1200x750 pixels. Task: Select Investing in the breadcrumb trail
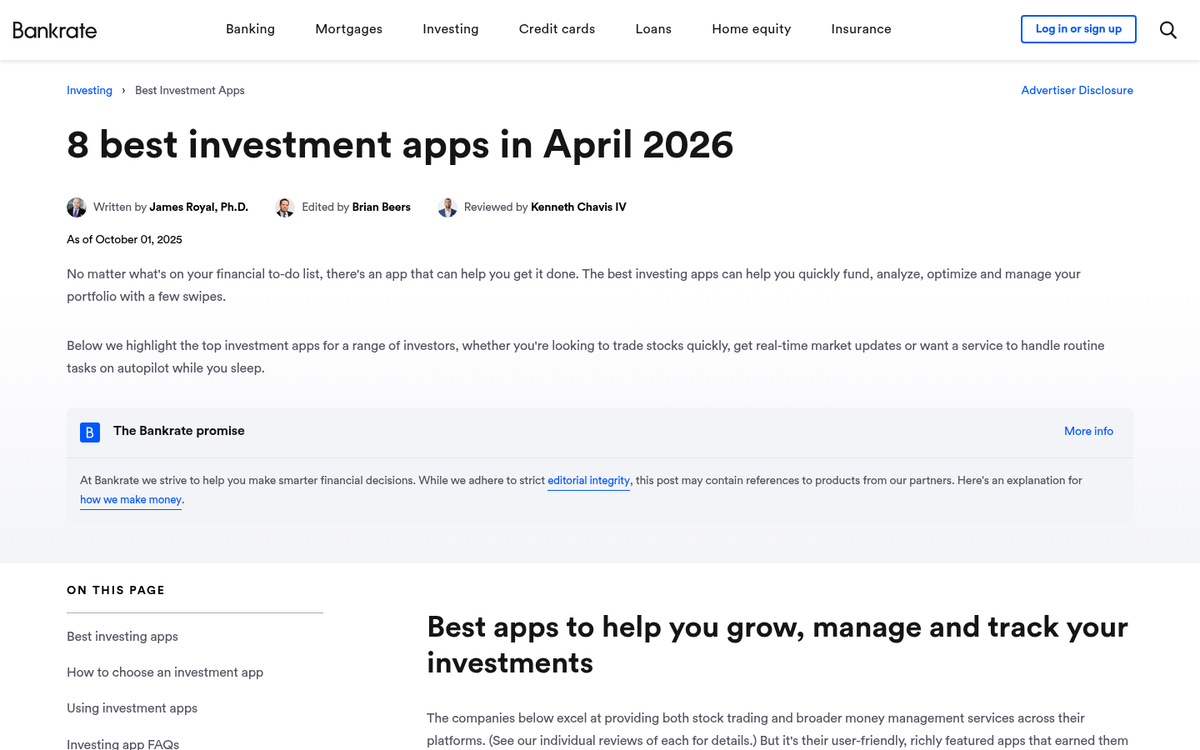point(89,90)
